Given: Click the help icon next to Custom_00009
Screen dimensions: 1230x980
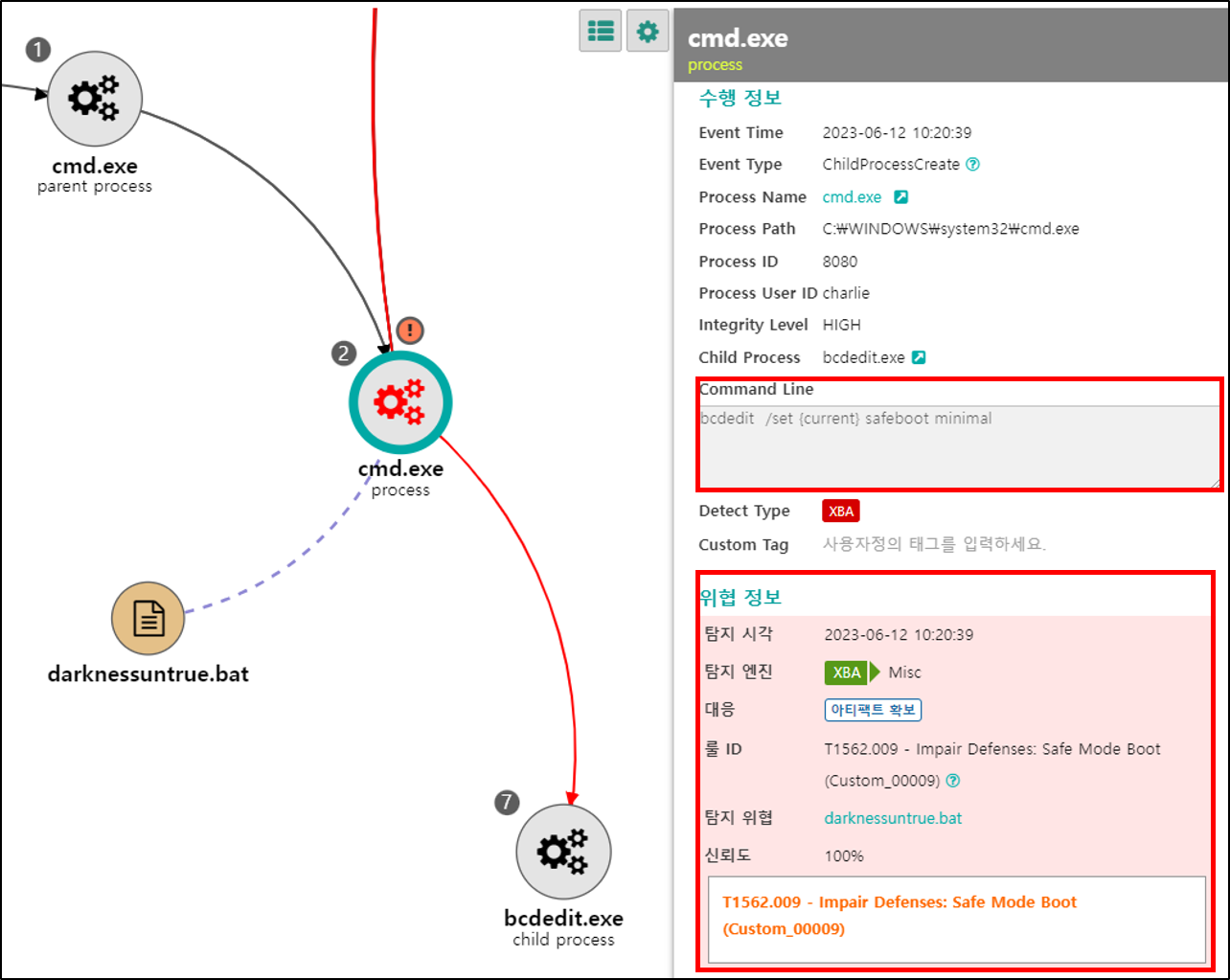Looking at the screenshot, I should click(953, 780).
